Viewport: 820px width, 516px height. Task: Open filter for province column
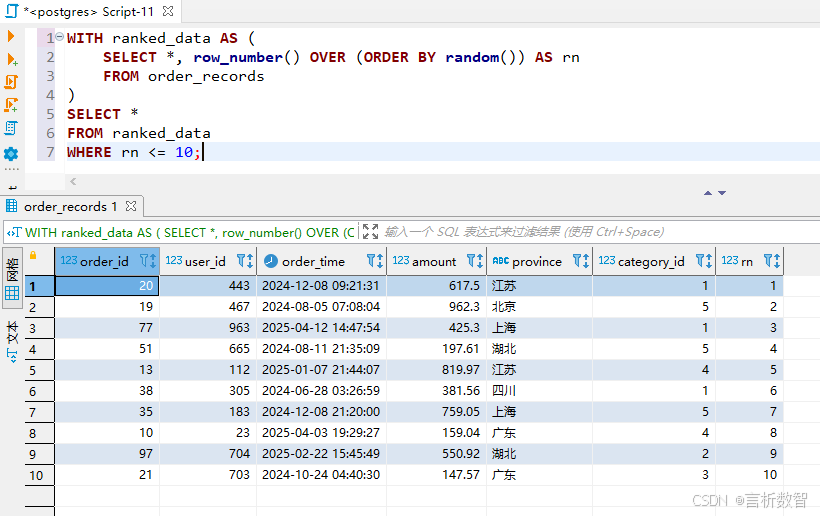577,260
